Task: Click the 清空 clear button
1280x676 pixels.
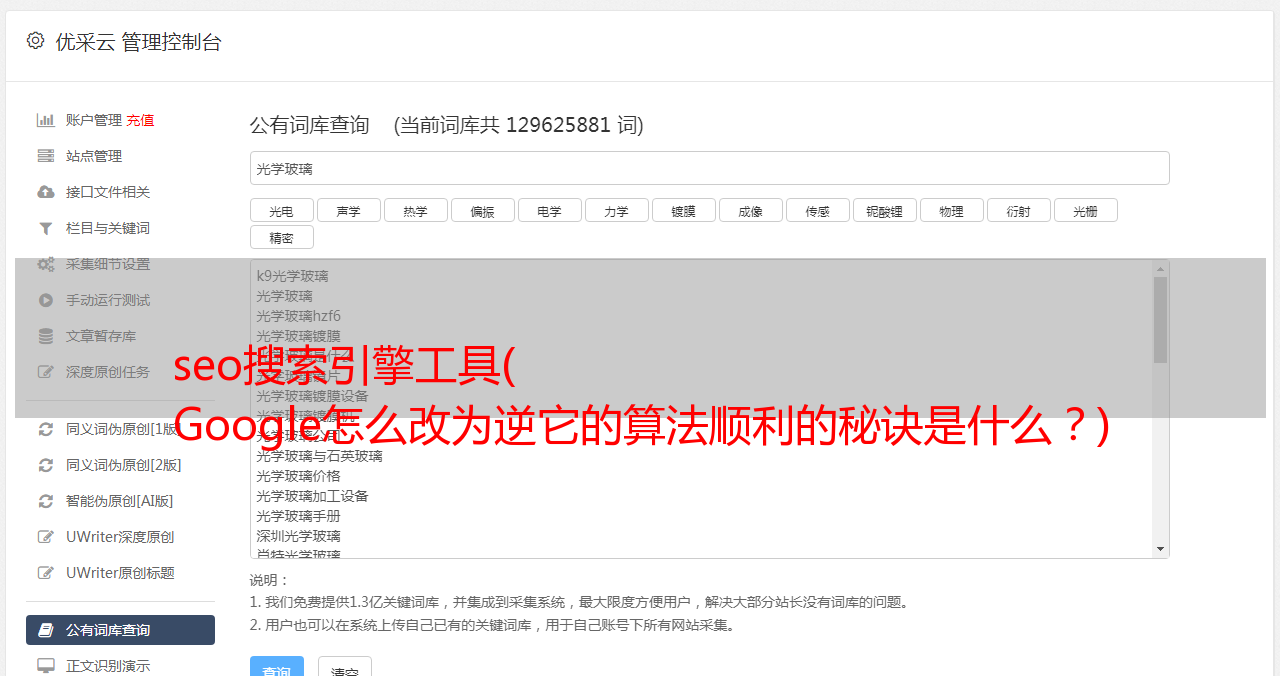Action: click(345, 668)
